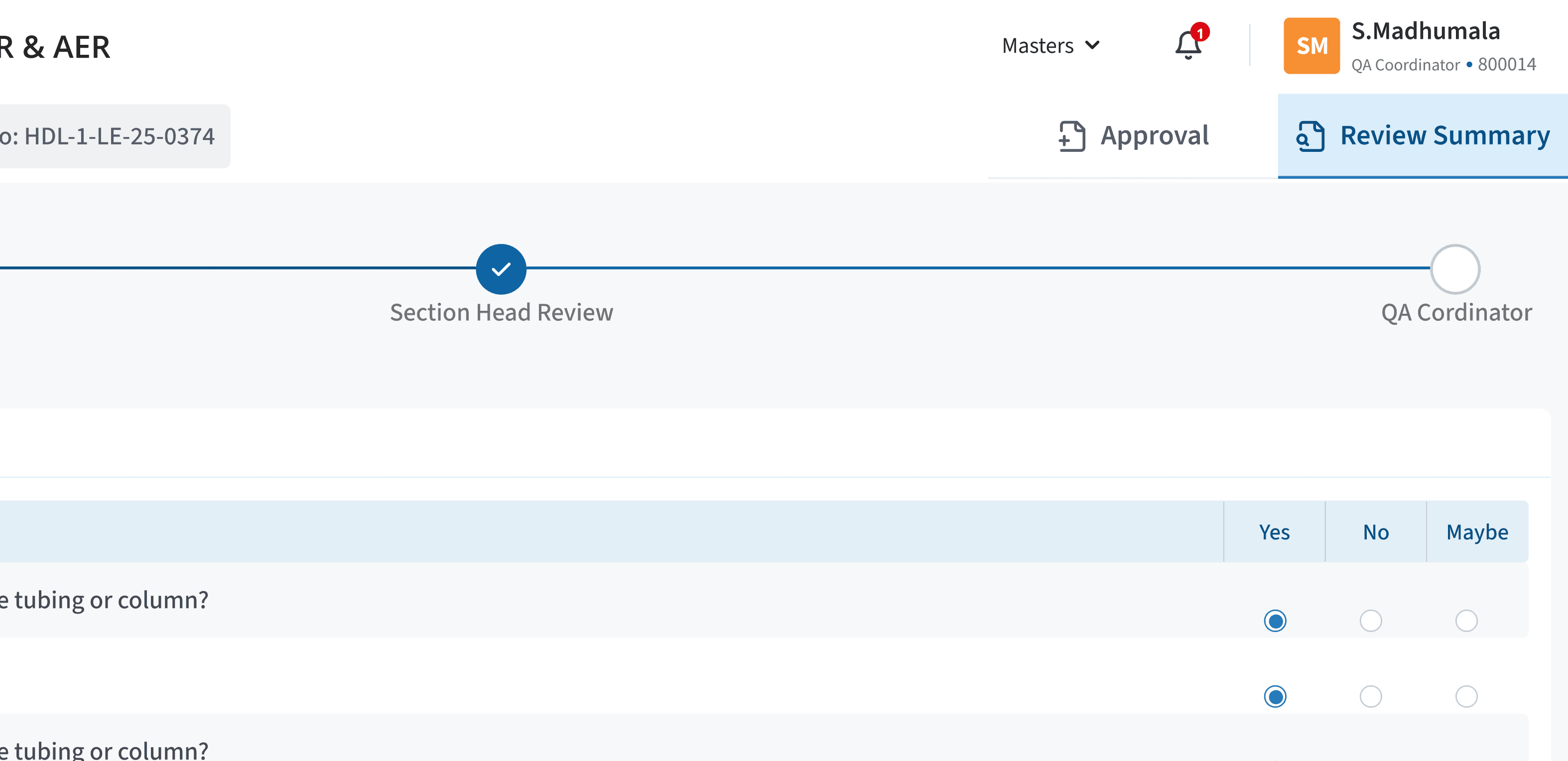This screenshot has height=761, width=1568.
Task: Select No radio in the second row
Action: pyautogui.click(x=1370, y=696)
